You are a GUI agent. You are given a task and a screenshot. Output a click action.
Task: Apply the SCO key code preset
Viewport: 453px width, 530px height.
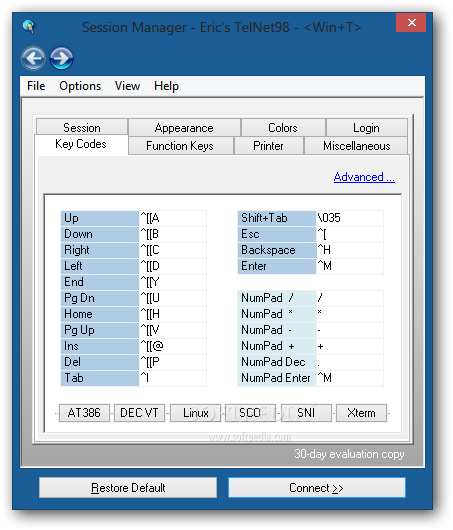(251, 413)
